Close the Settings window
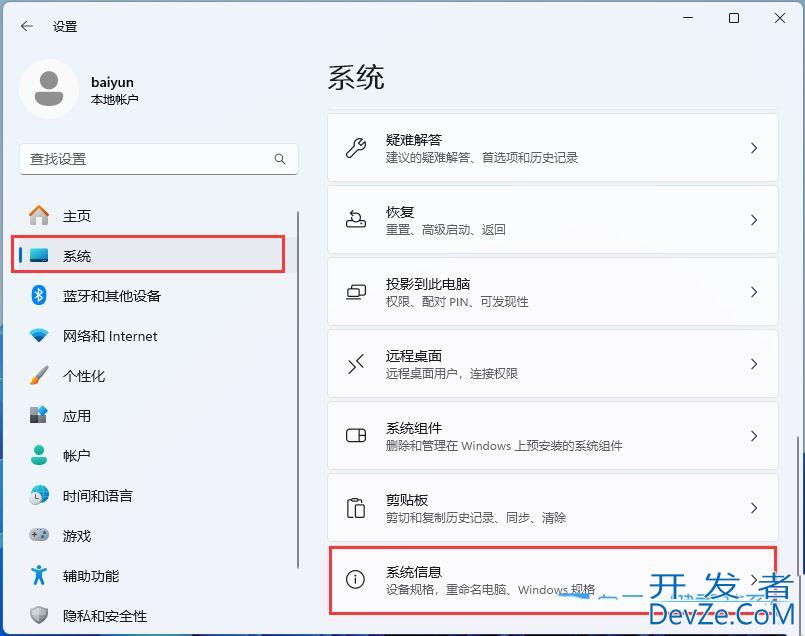The width and height of the screenshot is (805, 636). [x=779, y=18]
